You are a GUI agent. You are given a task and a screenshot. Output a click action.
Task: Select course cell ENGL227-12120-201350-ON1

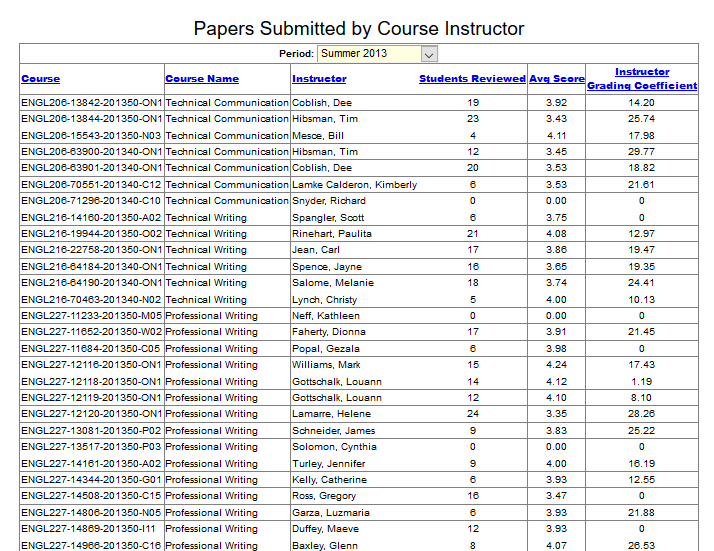92,414
